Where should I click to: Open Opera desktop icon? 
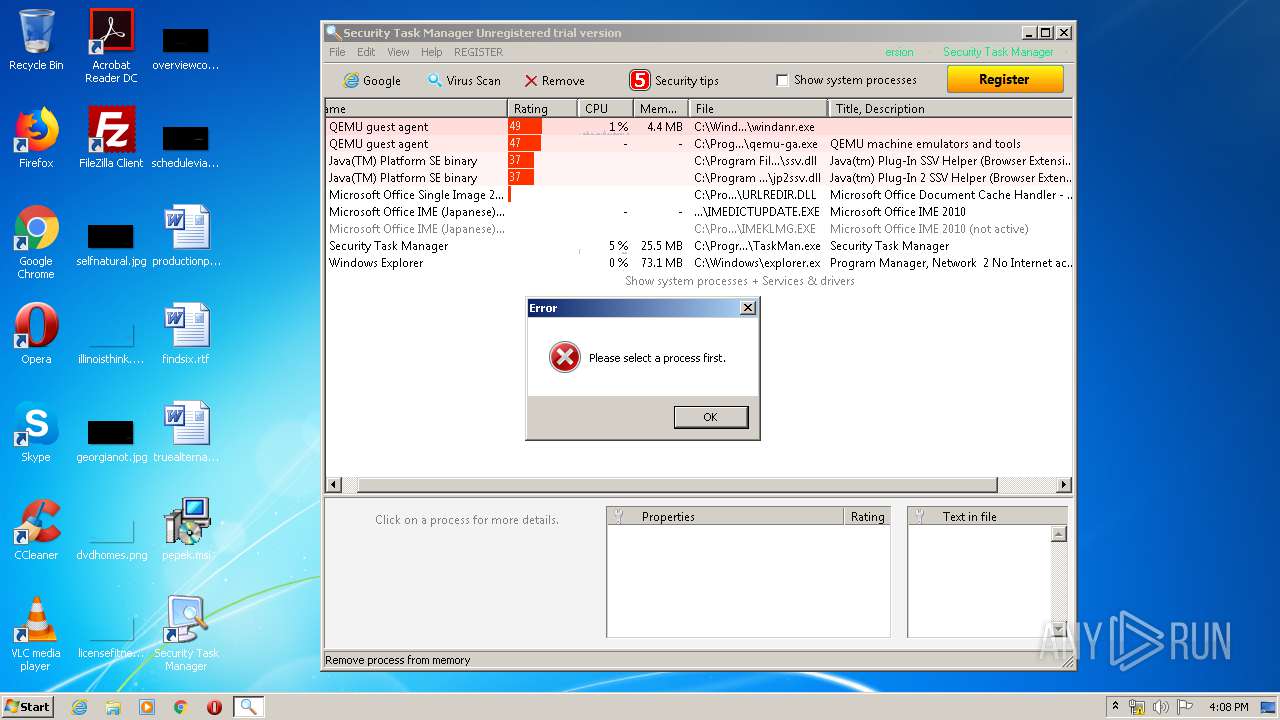click(x=36, y=334)
